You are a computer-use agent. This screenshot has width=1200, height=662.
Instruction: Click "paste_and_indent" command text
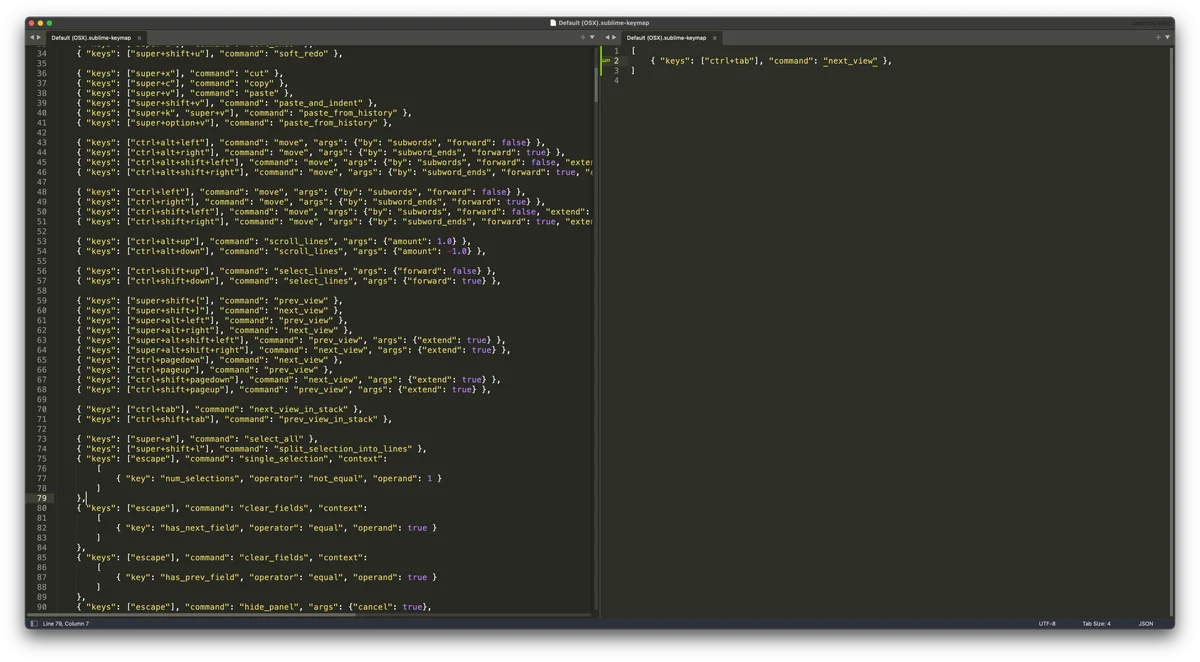321,103
